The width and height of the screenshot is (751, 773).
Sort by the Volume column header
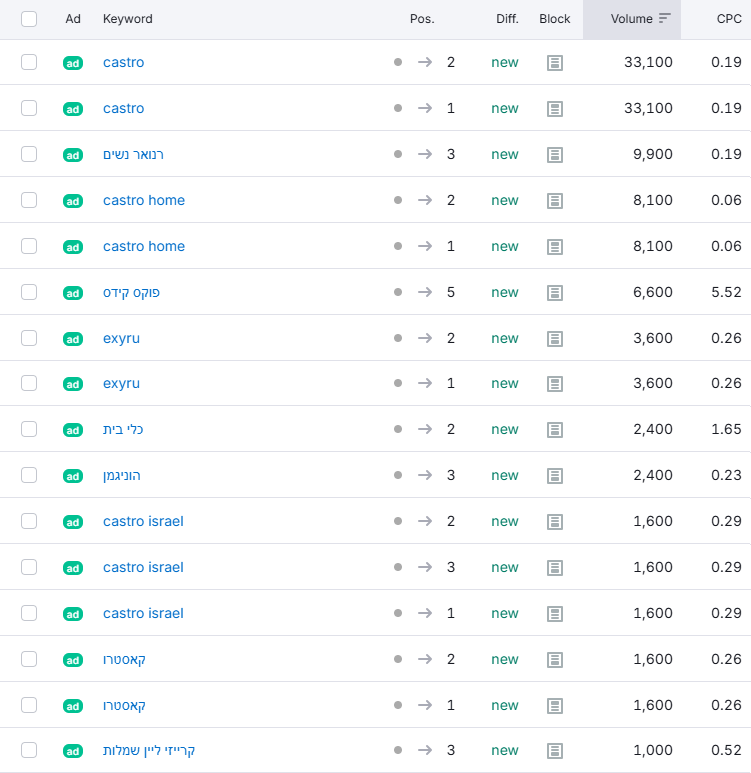[632, 19]
